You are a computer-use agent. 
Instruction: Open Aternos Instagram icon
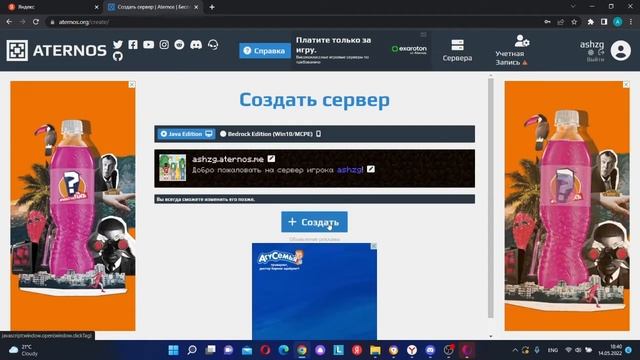tap(164, 44)
